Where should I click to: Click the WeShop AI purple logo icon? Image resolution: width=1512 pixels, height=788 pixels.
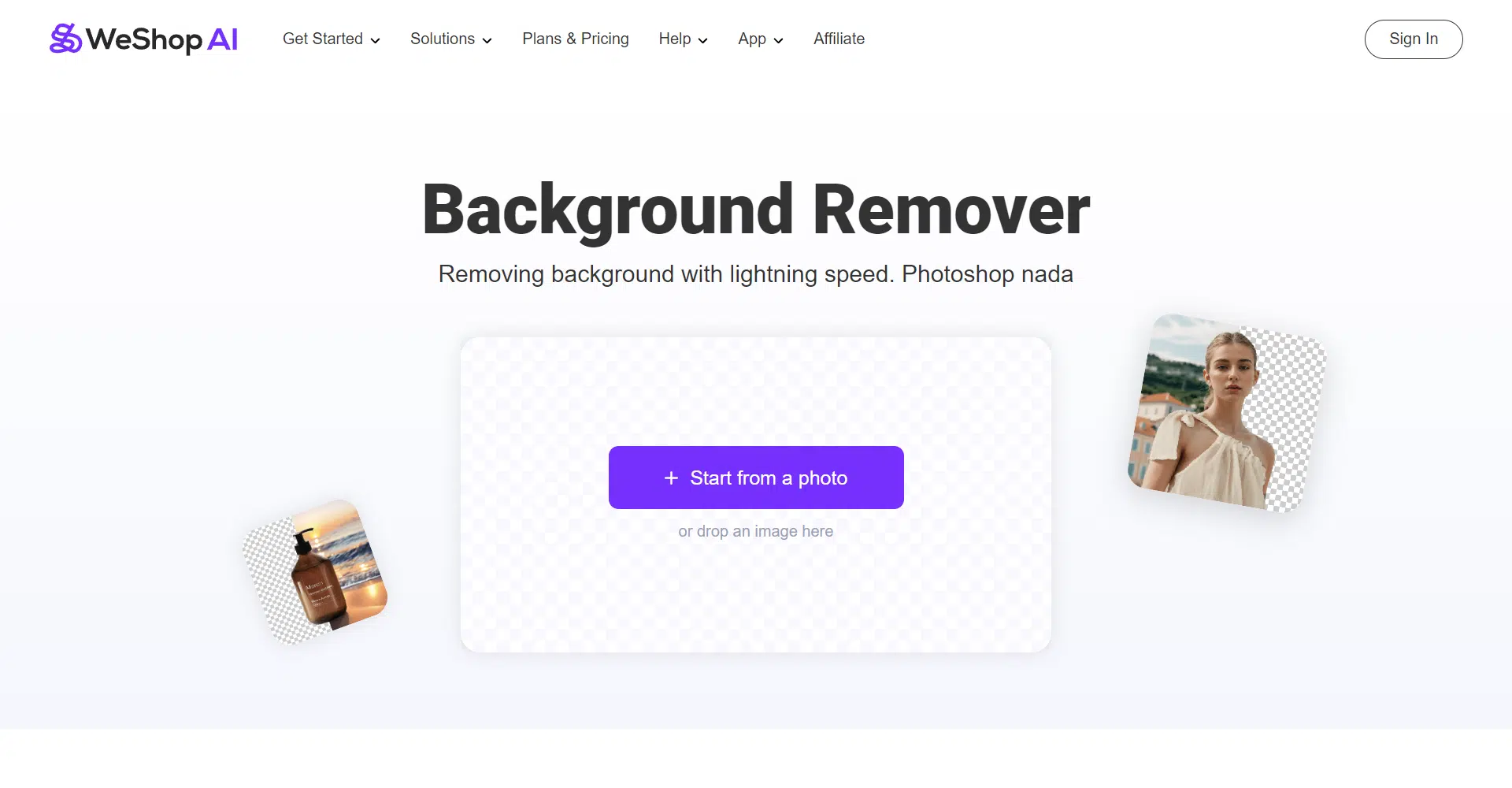[x=65, y=39]
